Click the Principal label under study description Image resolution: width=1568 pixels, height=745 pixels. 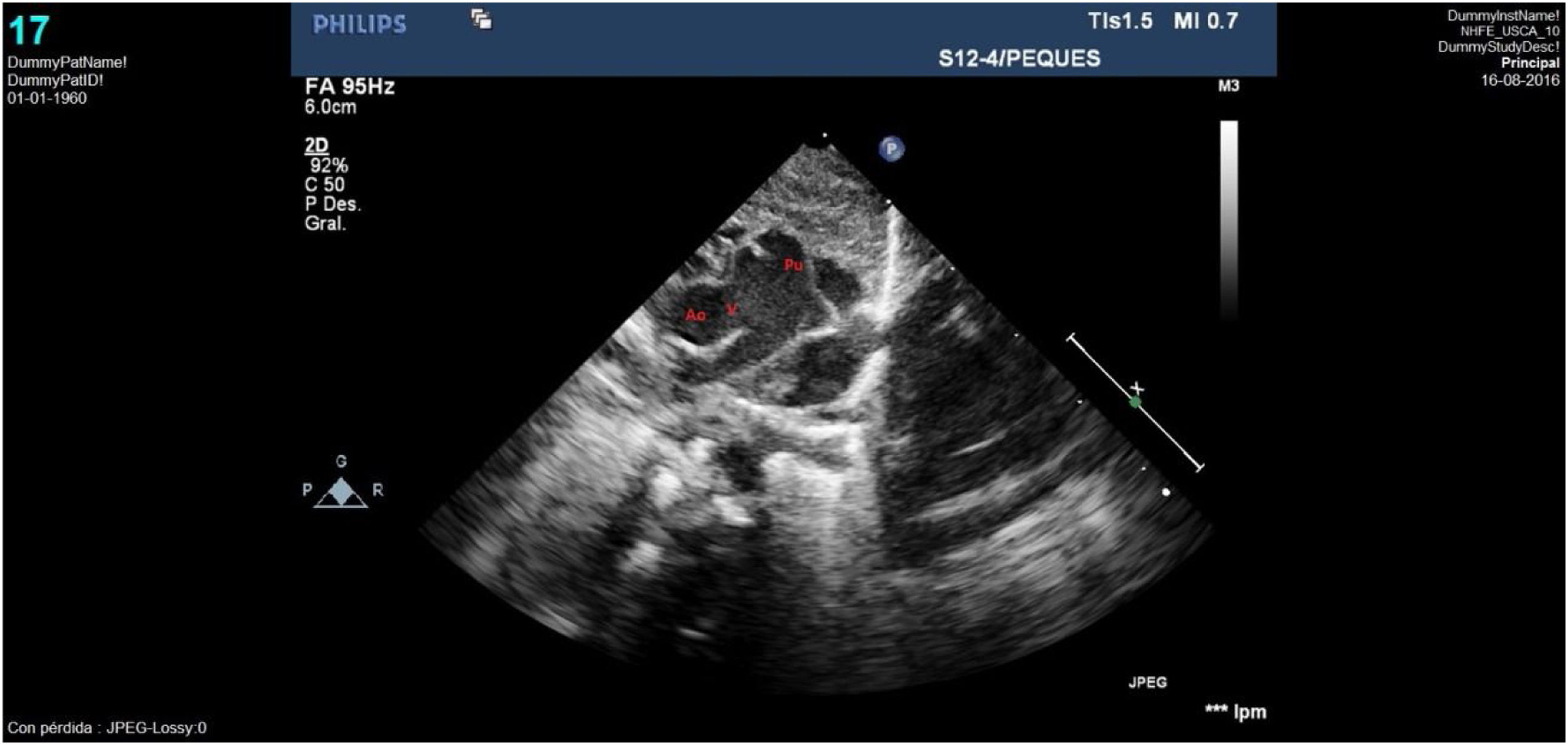click(1530, 63)
